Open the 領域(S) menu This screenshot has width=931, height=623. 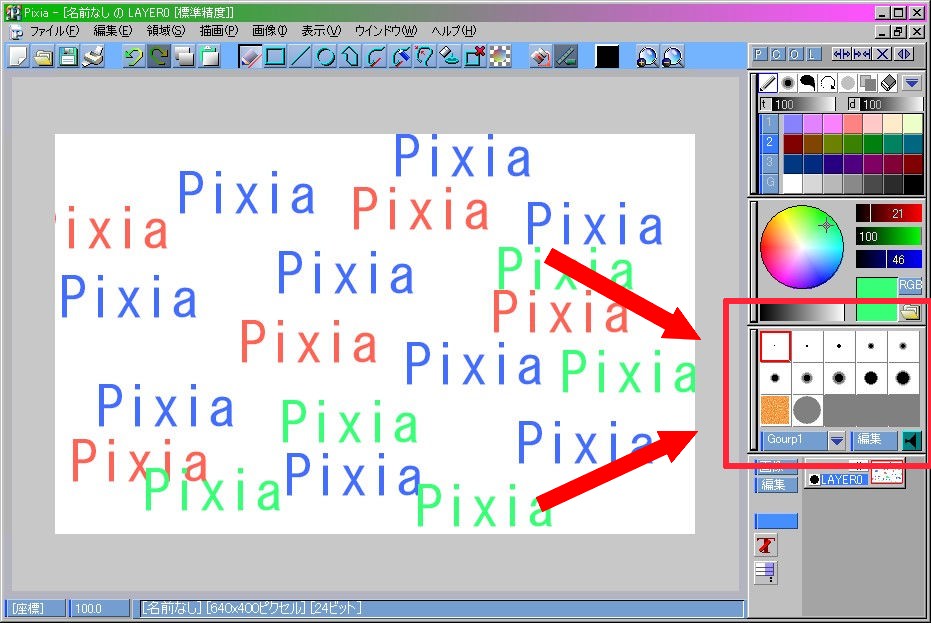point(166,31)
